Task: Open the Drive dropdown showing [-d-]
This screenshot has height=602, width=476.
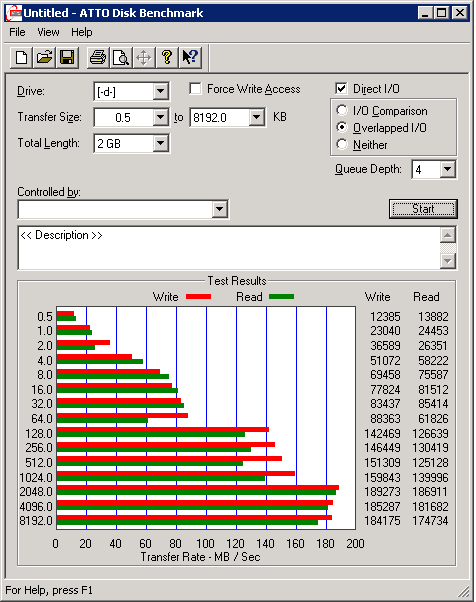Action: (x=160, y=92)
